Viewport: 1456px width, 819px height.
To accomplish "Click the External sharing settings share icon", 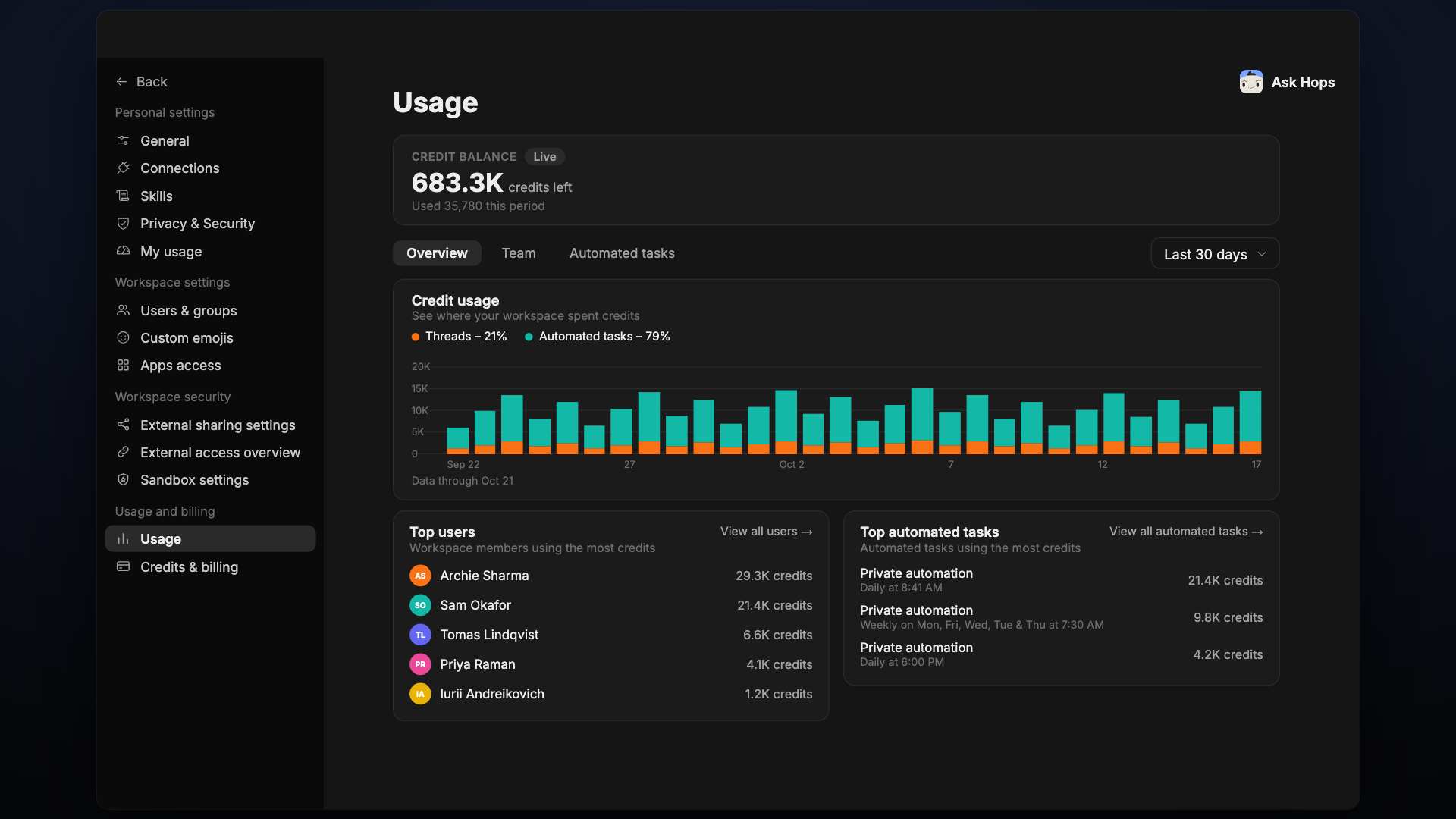I will click(x=123, y=425).
